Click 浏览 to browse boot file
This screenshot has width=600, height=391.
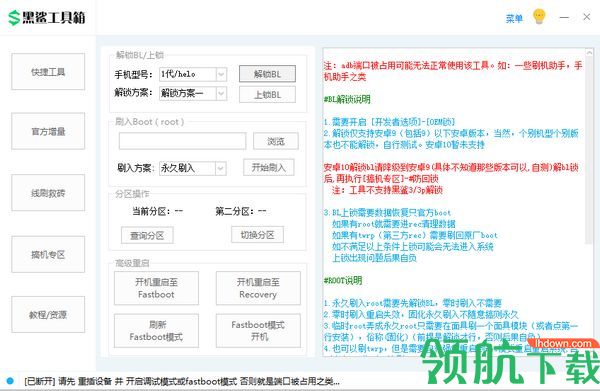(x=276, y=141)
